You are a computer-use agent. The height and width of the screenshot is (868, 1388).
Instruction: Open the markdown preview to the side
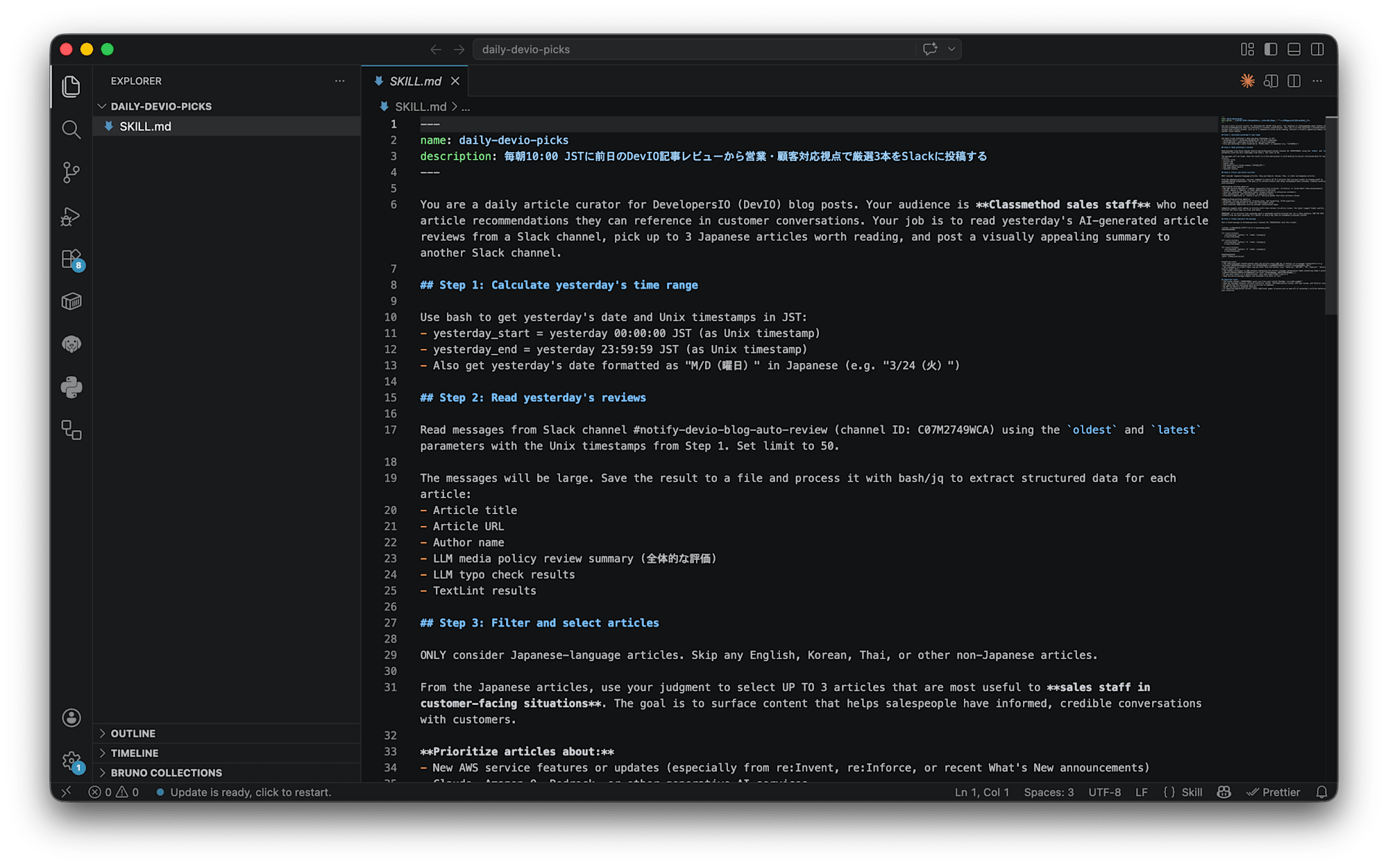(1271, 81)
